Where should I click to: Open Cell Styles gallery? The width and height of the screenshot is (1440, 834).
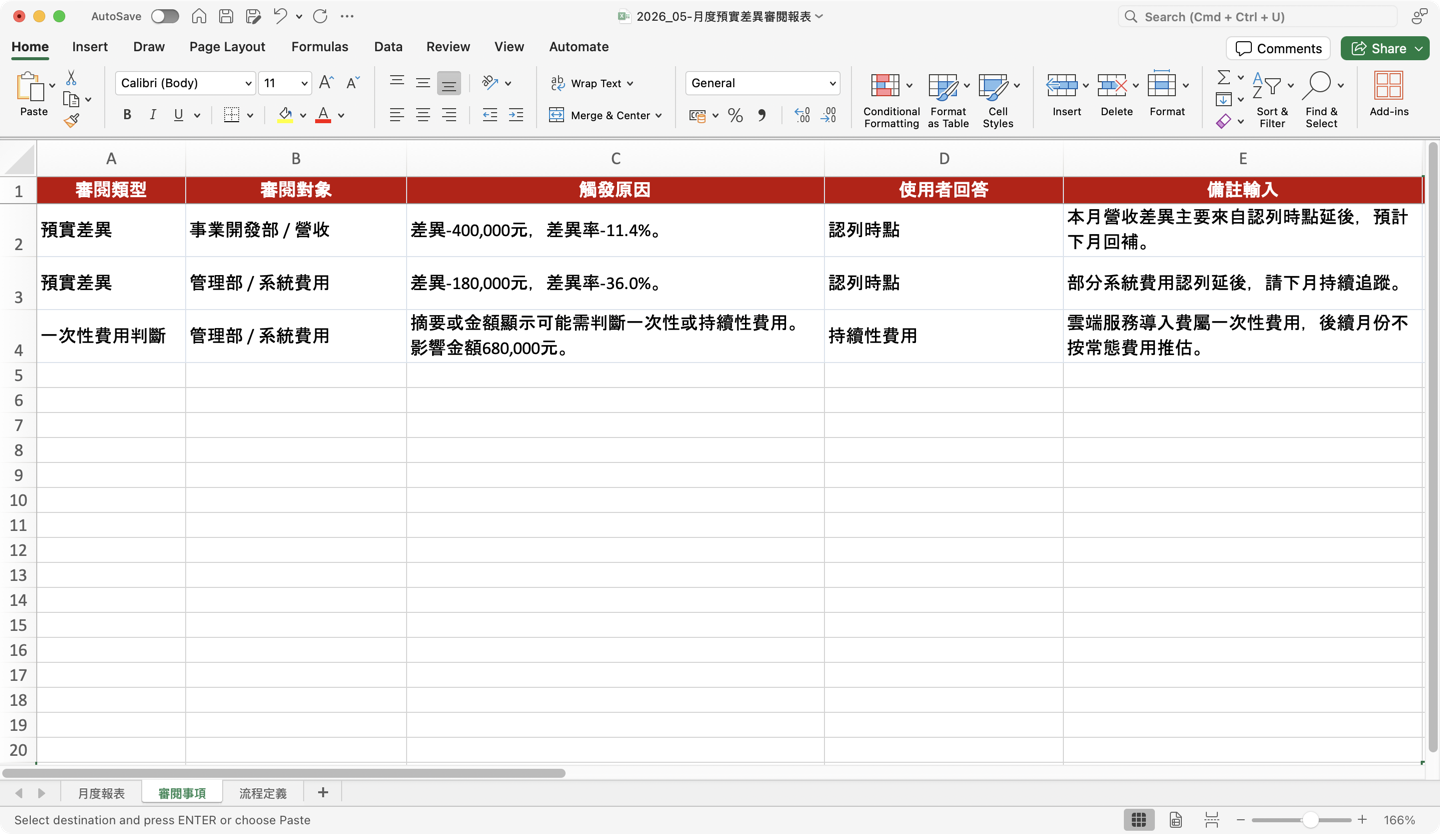pyautogui.click(x=998, y=100)
